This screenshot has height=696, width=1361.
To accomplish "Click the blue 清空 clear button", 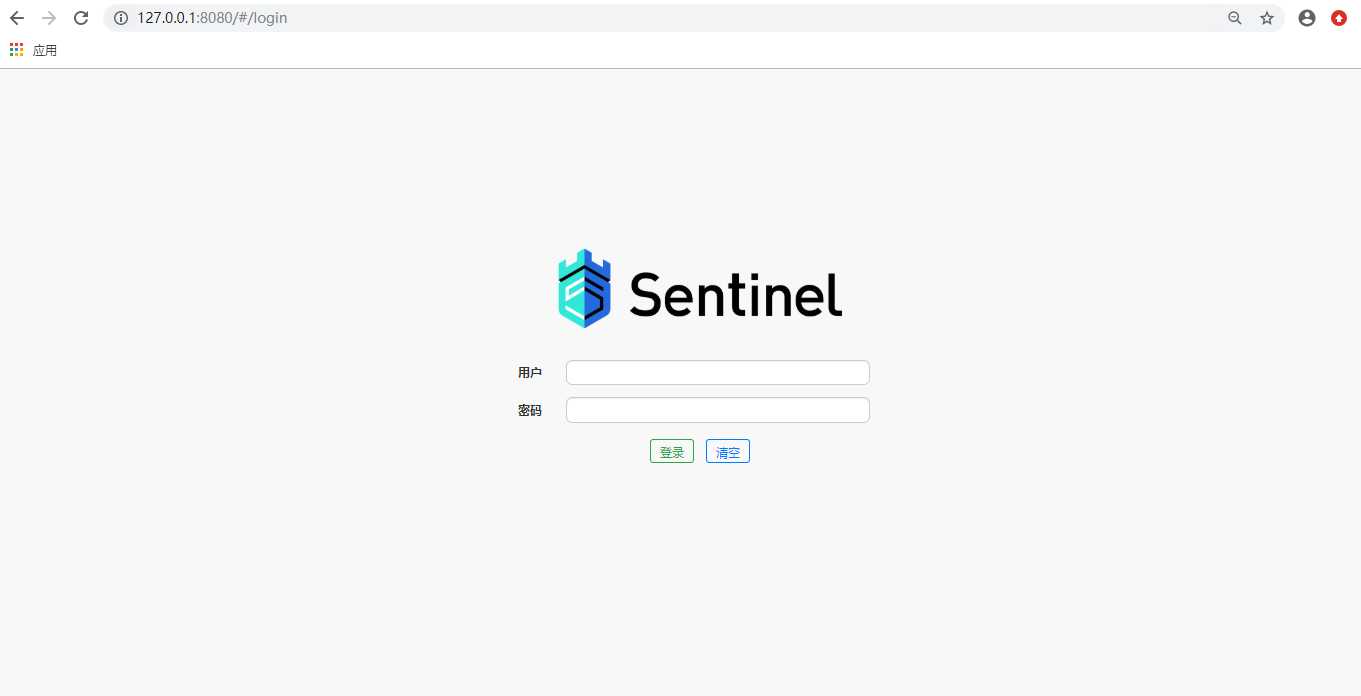I will [x=728, y=452].
